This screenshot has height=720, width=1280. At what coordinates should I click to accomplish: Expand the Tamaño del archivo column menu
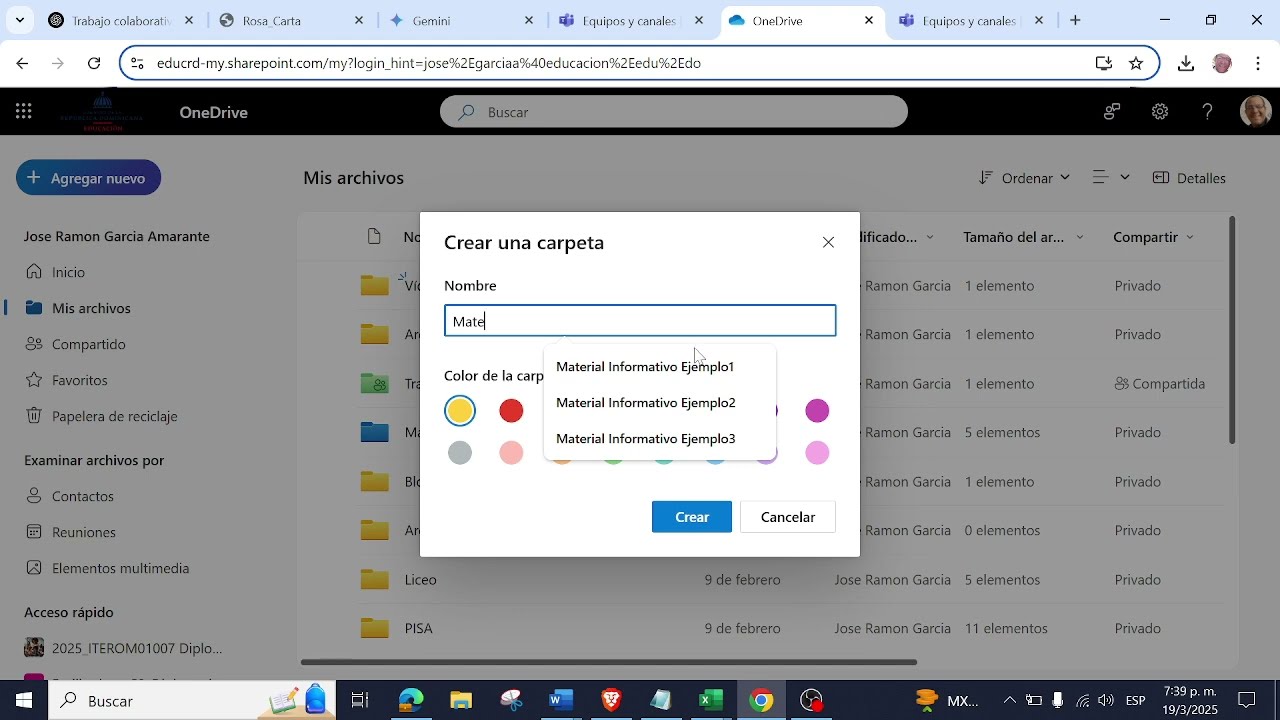1080,237
